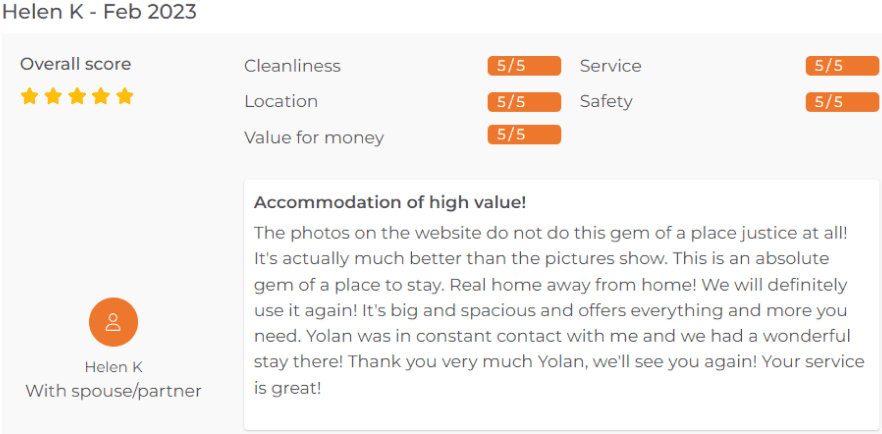
Task: Click the 'Overall score' label
Action: 75,64
